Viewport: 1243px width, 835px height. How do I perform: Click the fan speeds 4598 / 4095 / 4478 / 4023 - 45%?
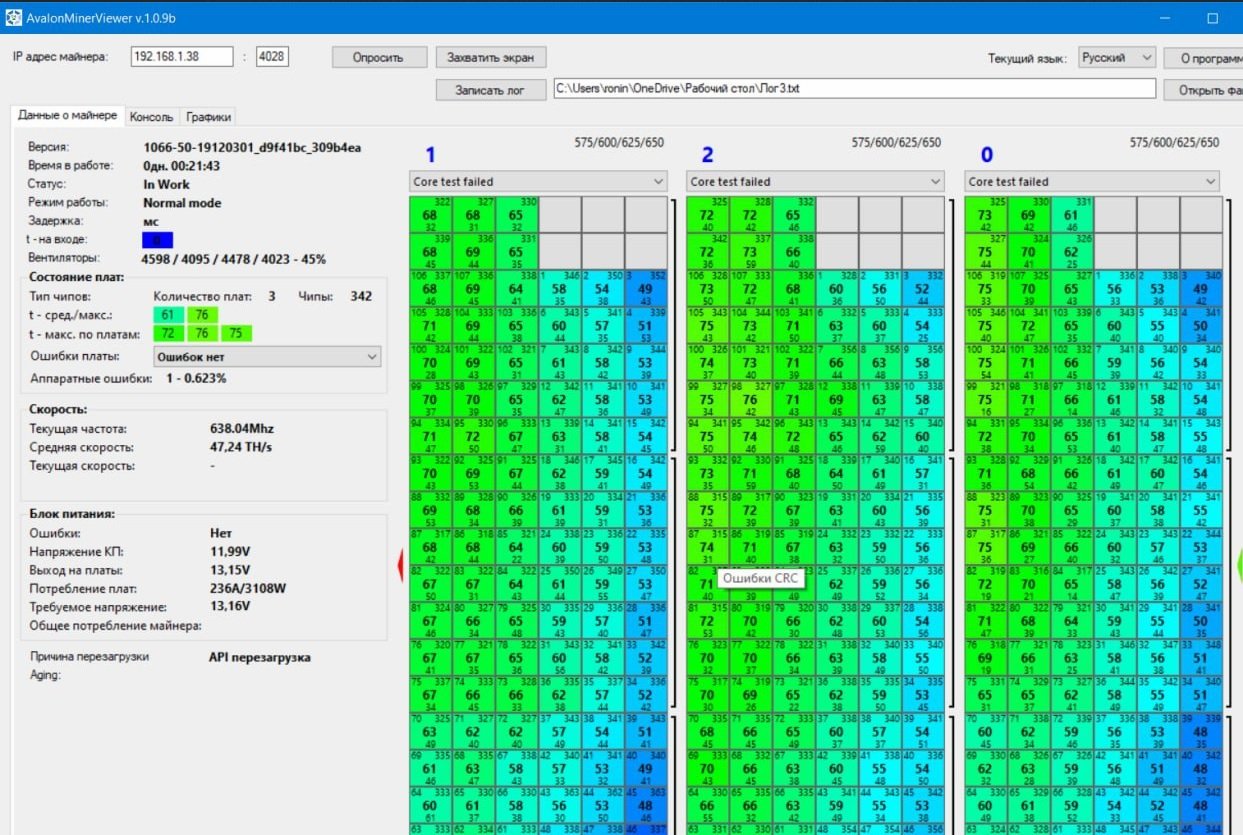(x=234, y=259)
